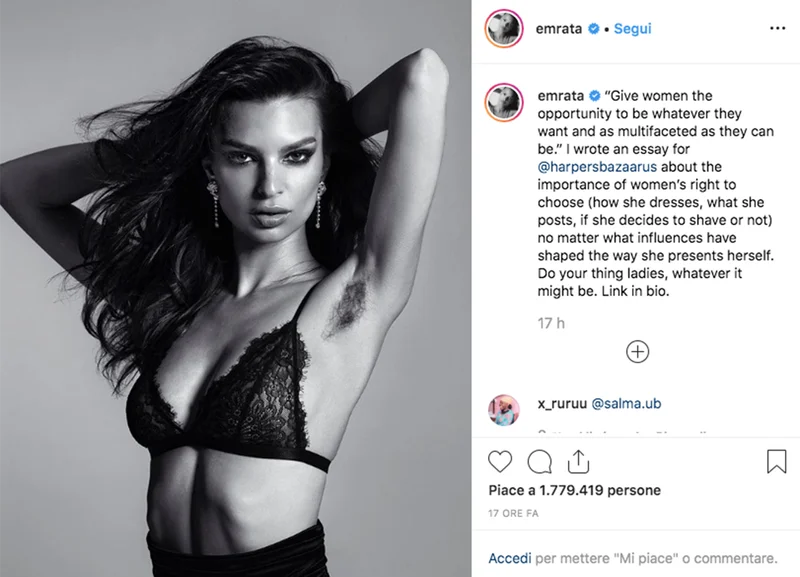Follow the account via Segui
The image size is (800, 577).
coord(633,29)
